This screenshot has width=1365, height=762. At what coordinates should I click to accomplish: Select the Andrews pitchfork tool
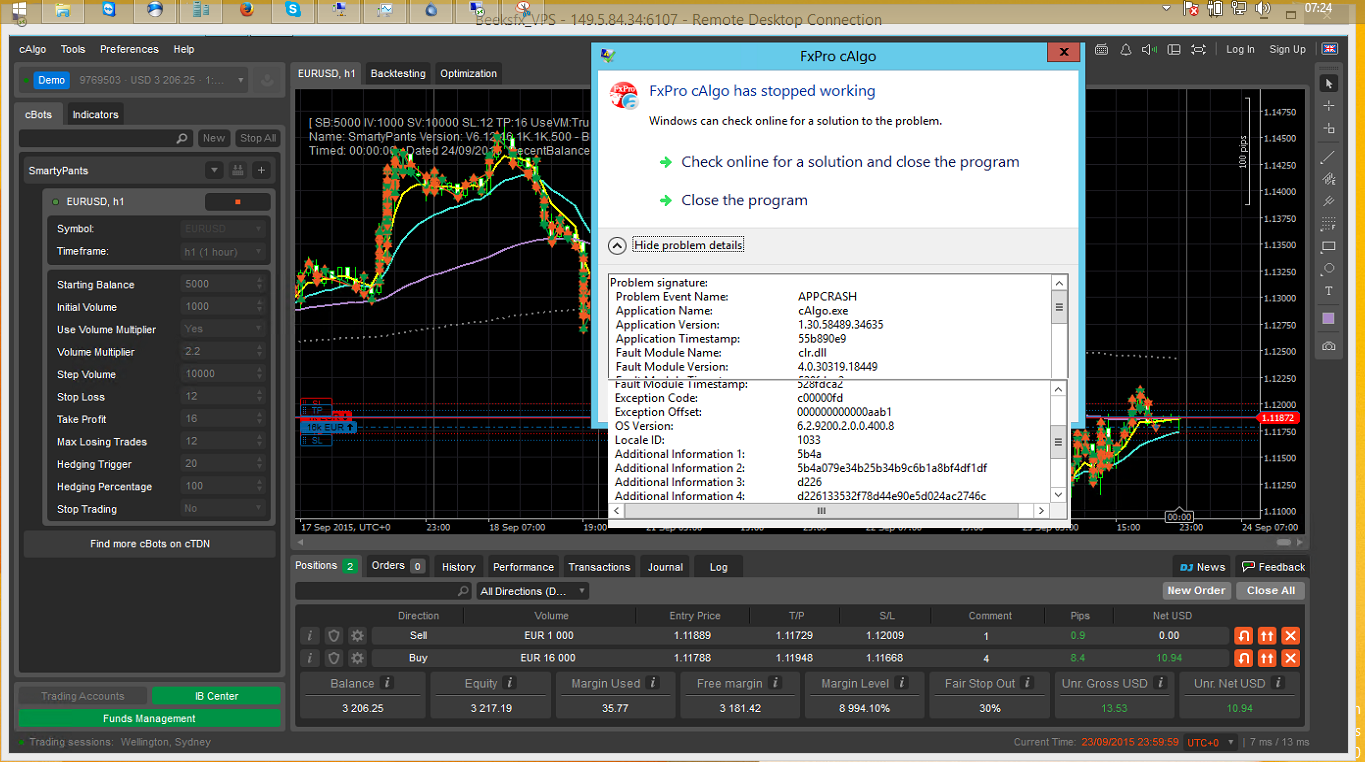click(x=1329, y=201)
